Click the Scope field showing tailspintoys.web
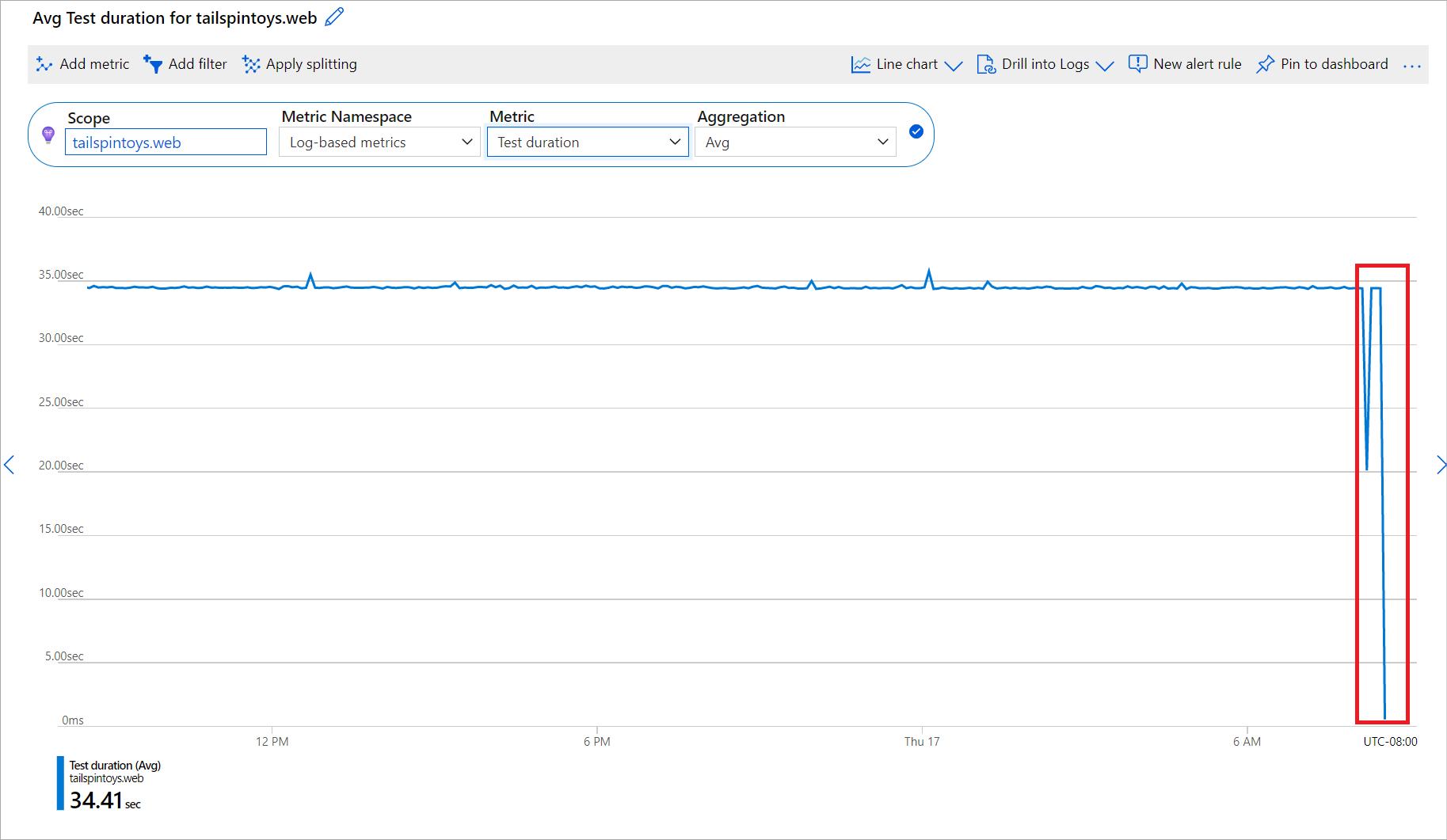Screen dimensions: 1447x840 pyautogui.click(x=166, y=143)
